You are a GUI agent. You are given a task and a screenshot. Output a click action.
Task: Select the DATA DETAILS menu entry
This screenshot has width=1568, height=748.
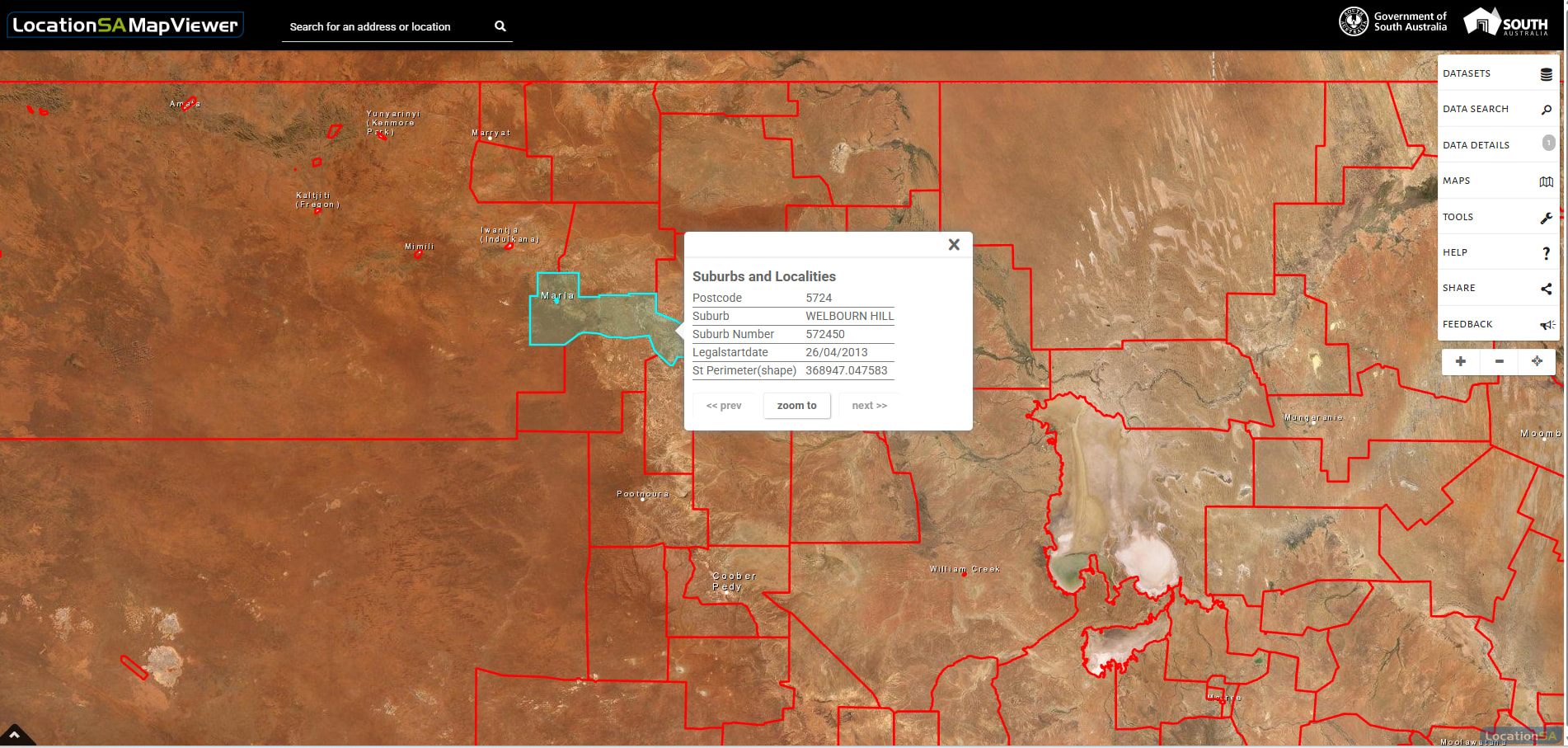pos(1476,144)
